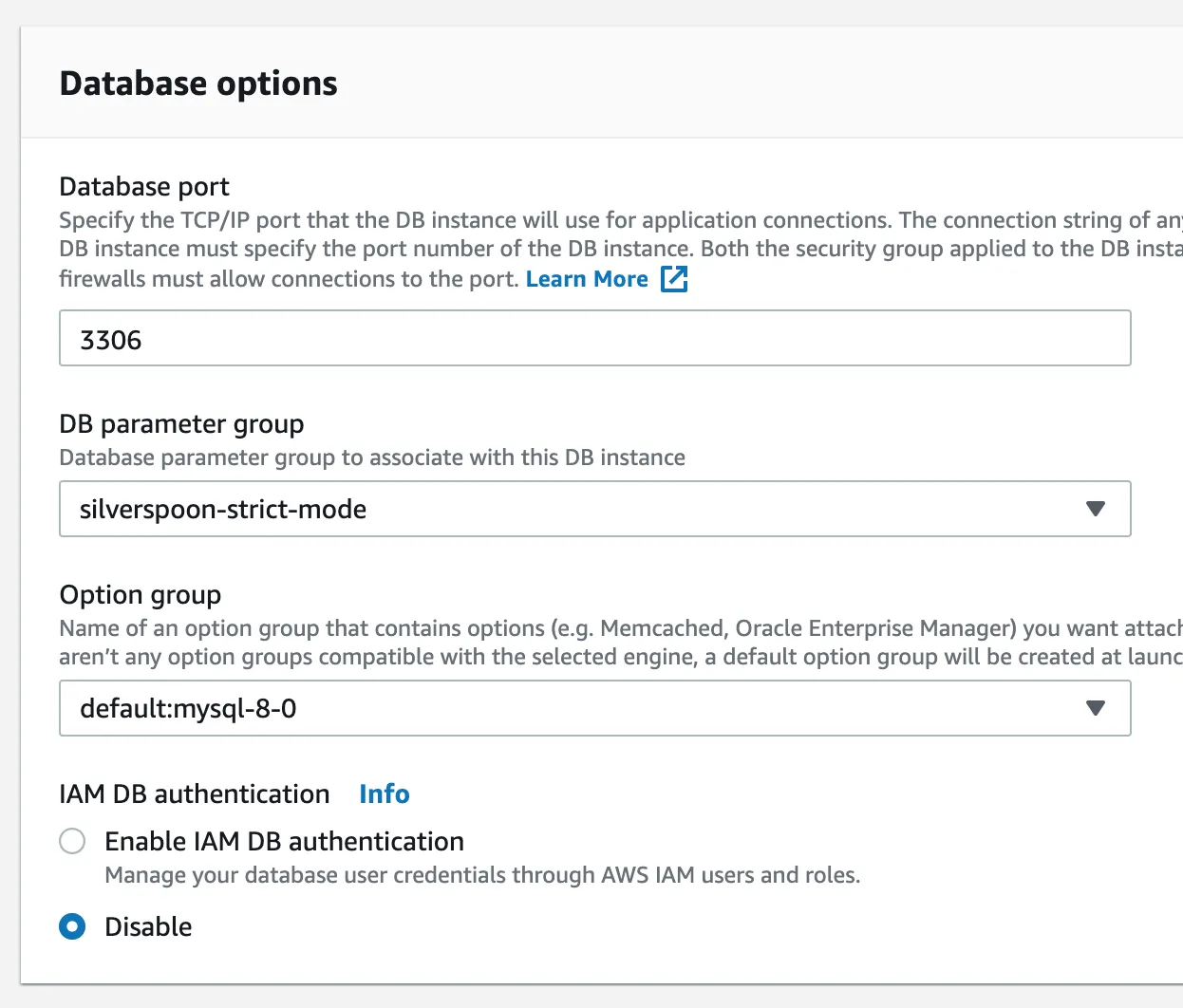The height and width of the screenshot is (1008, 1183).
Task: Select the Disable radio button
Action: (x=72, y=926)
